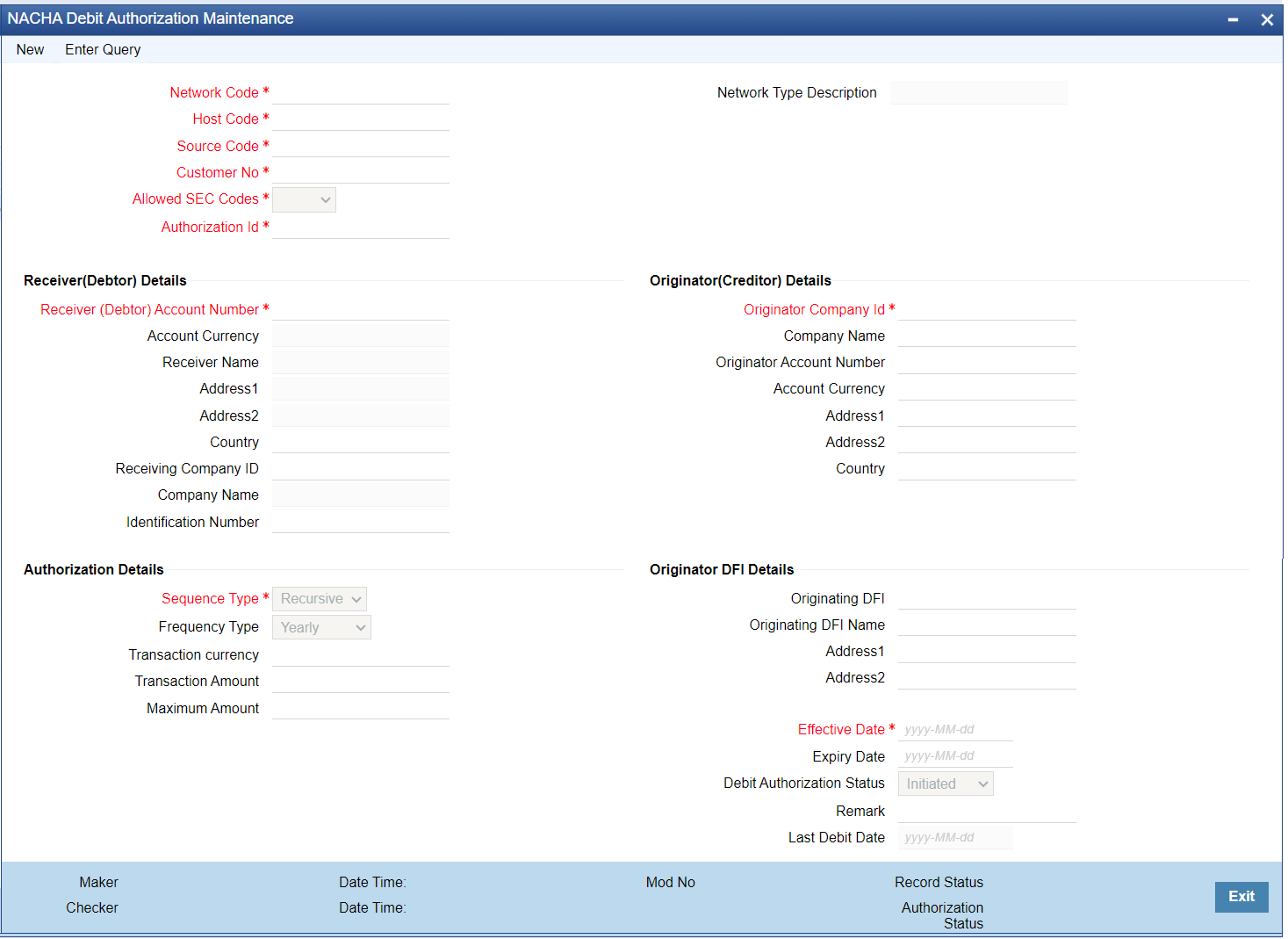Click into the Source Code field
This screenshot has height=939, width=1288.
361,146
